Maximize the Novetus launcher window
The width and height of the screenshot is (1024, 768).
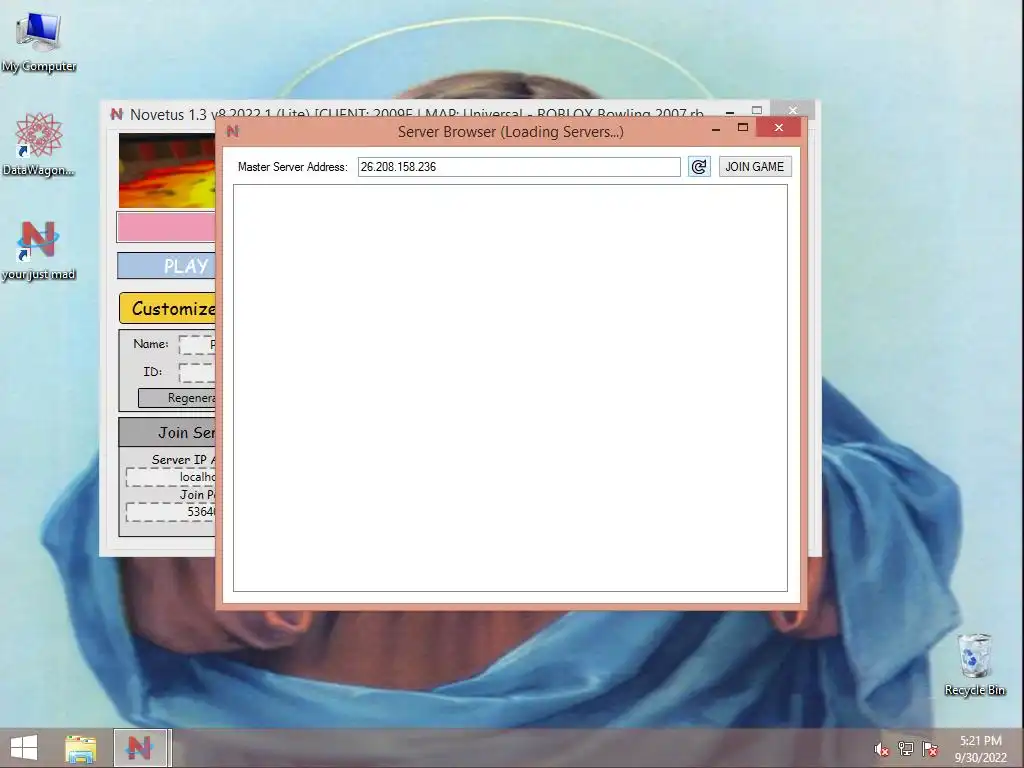(757, 110)
